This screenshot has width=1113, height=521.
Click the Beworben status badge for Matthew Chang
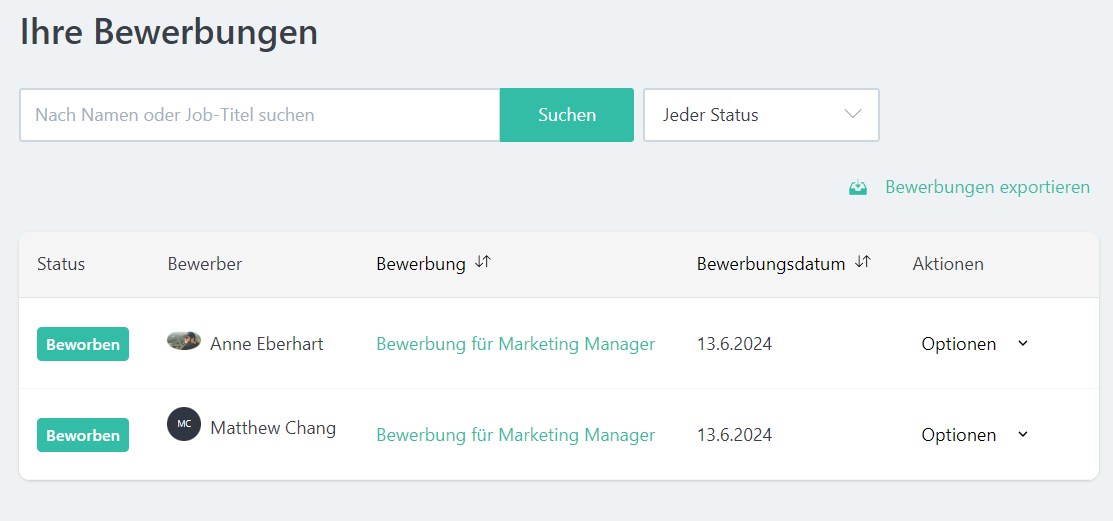click(83, 435)
